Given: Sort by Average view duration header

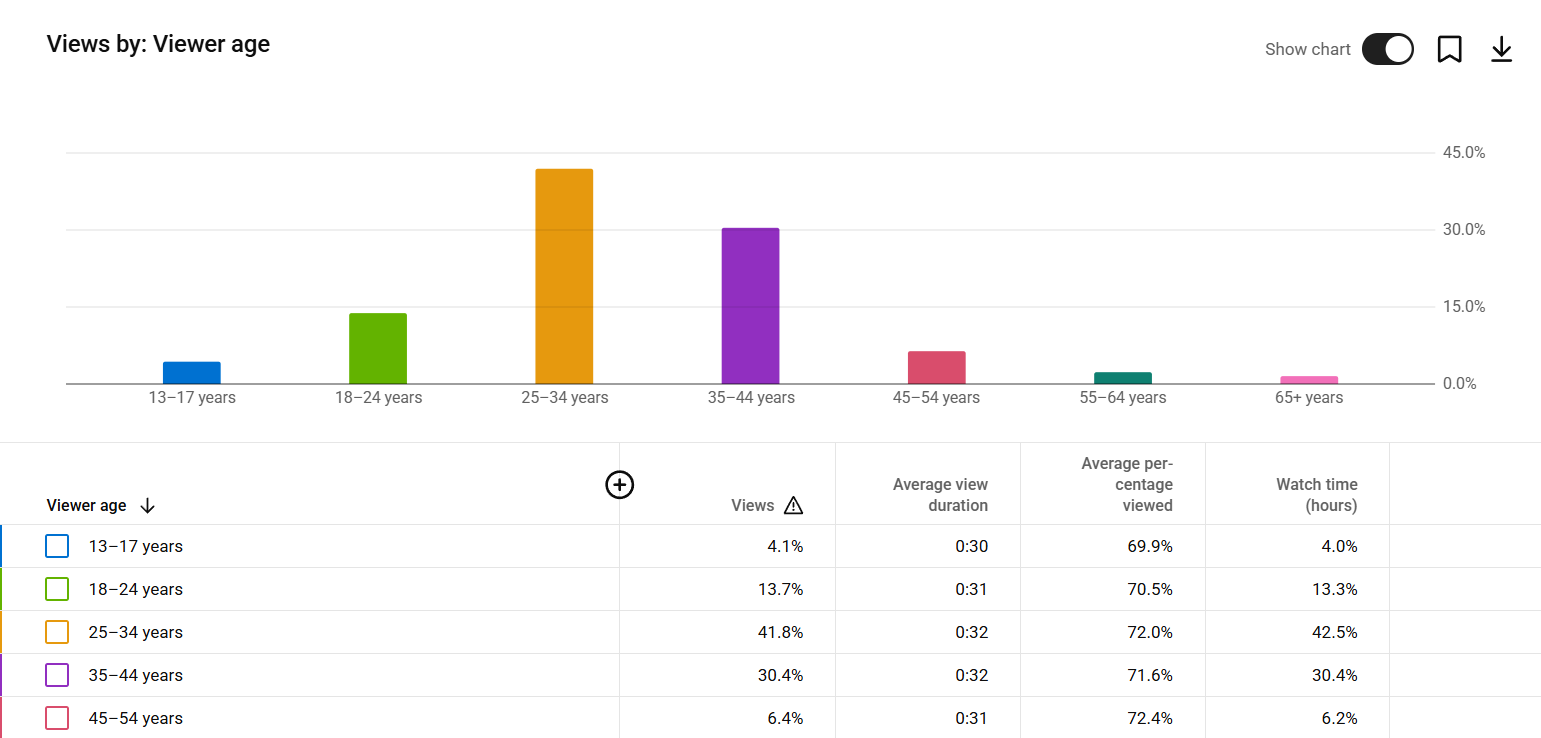Looking at the screenshot, I should pos(940,495).
